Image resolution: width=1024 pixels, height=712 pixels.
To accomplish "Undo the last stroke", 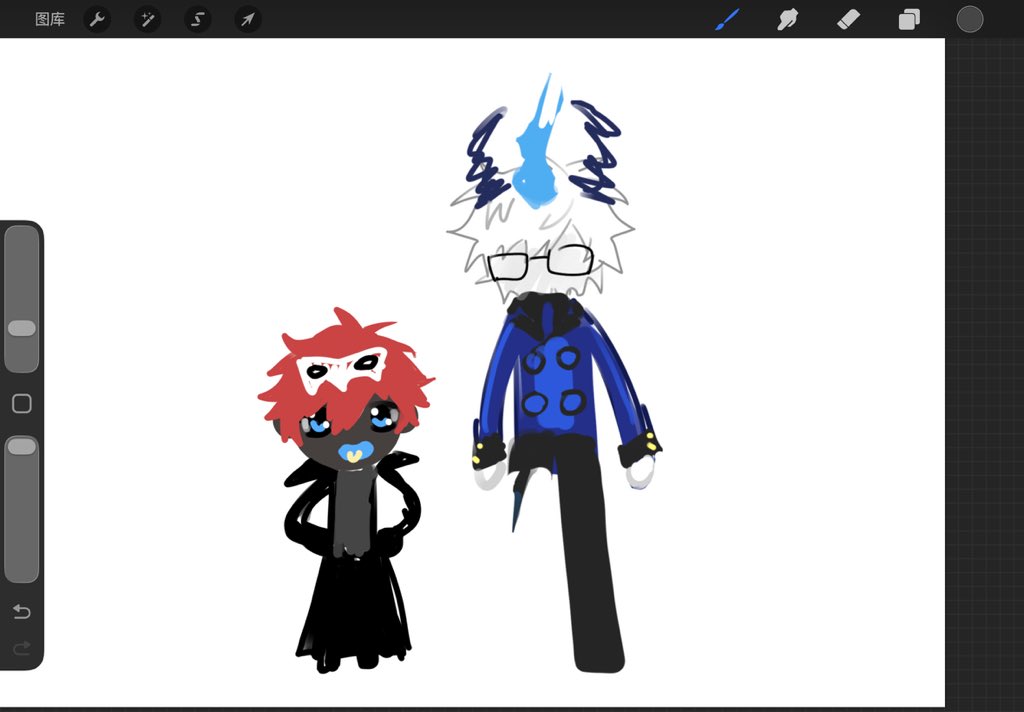I will click(22, 611).
